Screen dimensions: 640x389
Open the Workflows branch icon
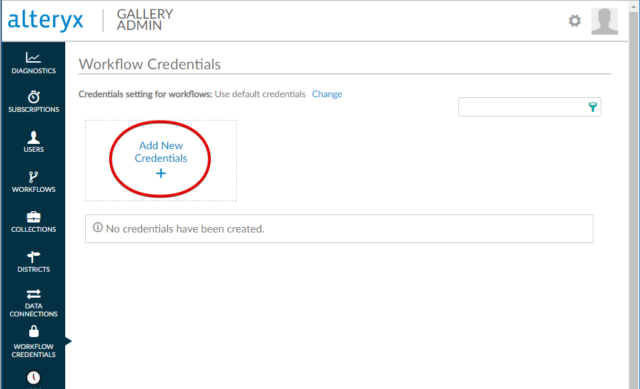click(x=33, y=177)
